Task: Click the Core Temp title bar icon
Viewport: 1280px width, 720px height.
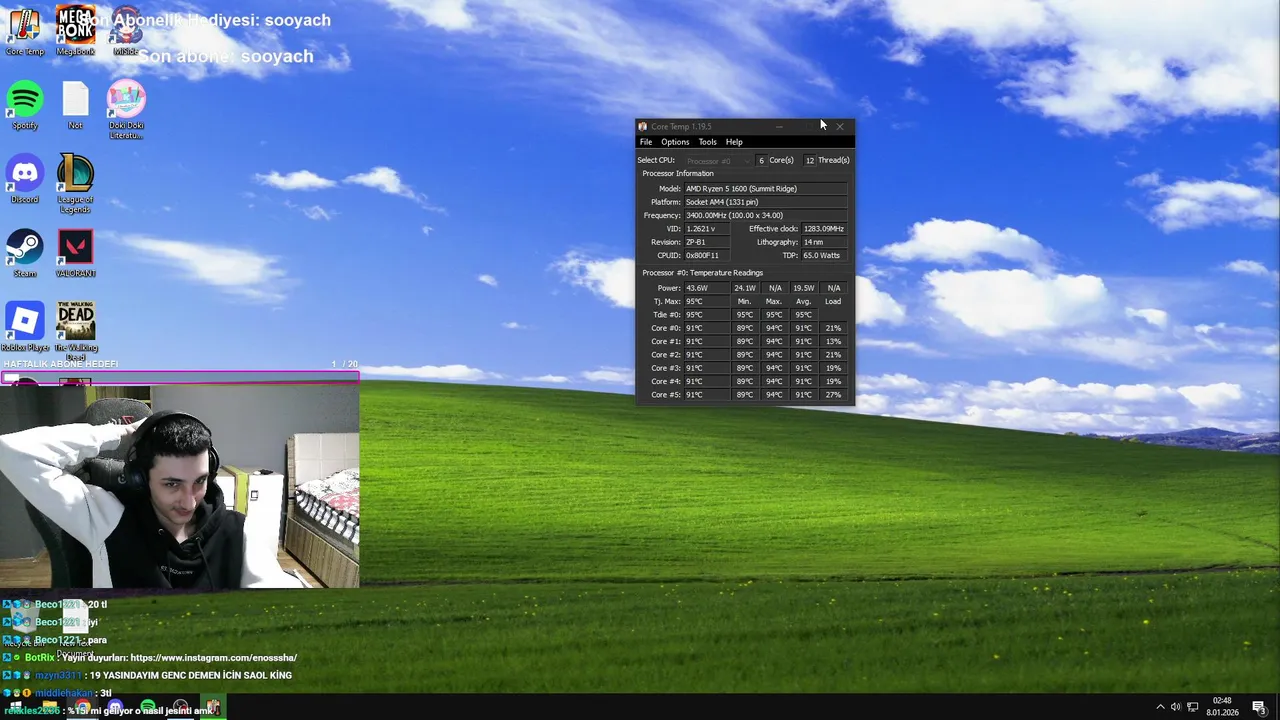Action: pos(643,126)
